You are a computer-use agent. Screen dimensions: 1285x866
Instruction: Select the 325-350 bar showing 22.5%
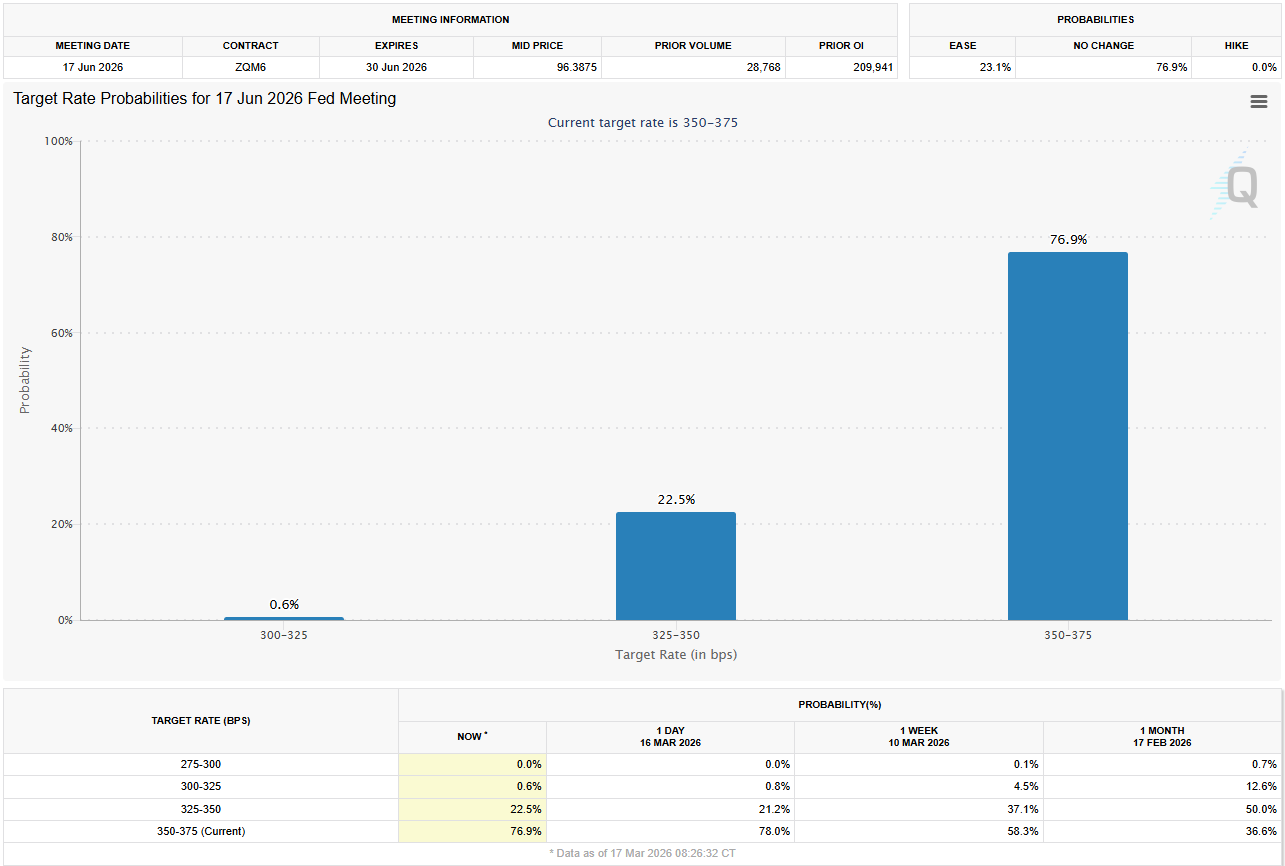[x=675, y=566]
